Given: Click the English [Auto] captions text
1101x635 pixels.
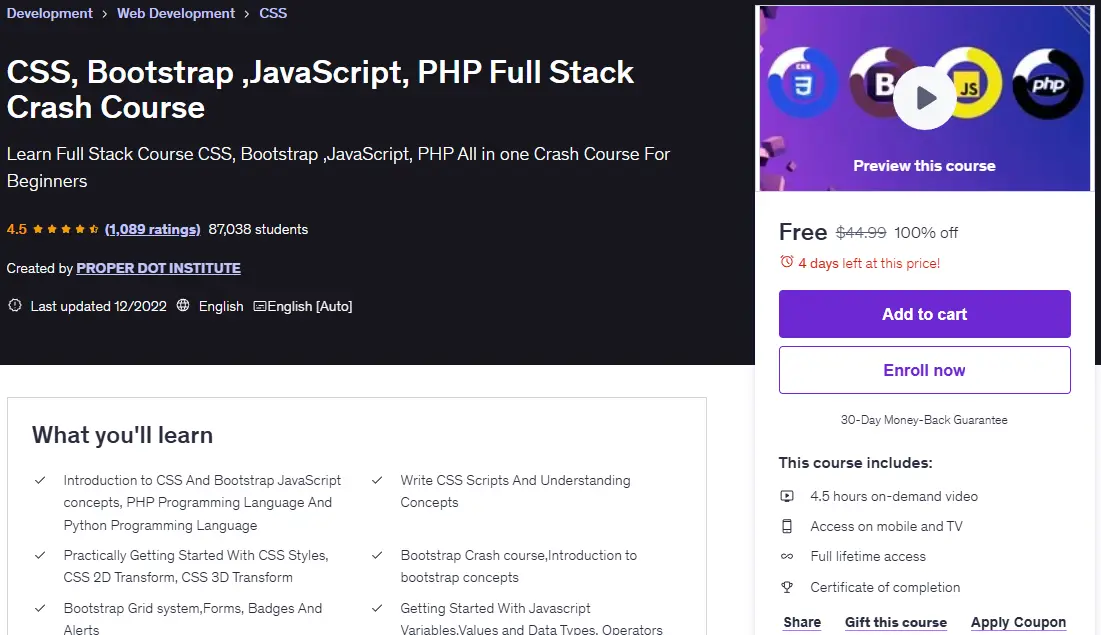Looking at the screenshot, I should pos(310,306).
